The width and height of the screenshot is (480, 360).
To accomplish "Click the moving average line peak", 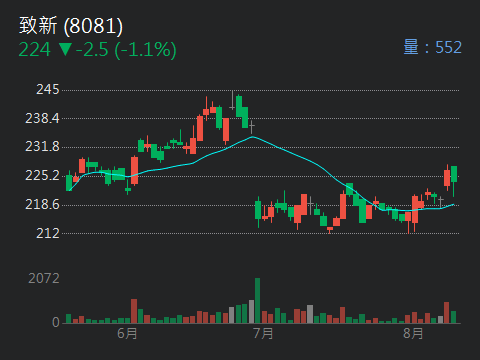I will click(x=253, y=137).
